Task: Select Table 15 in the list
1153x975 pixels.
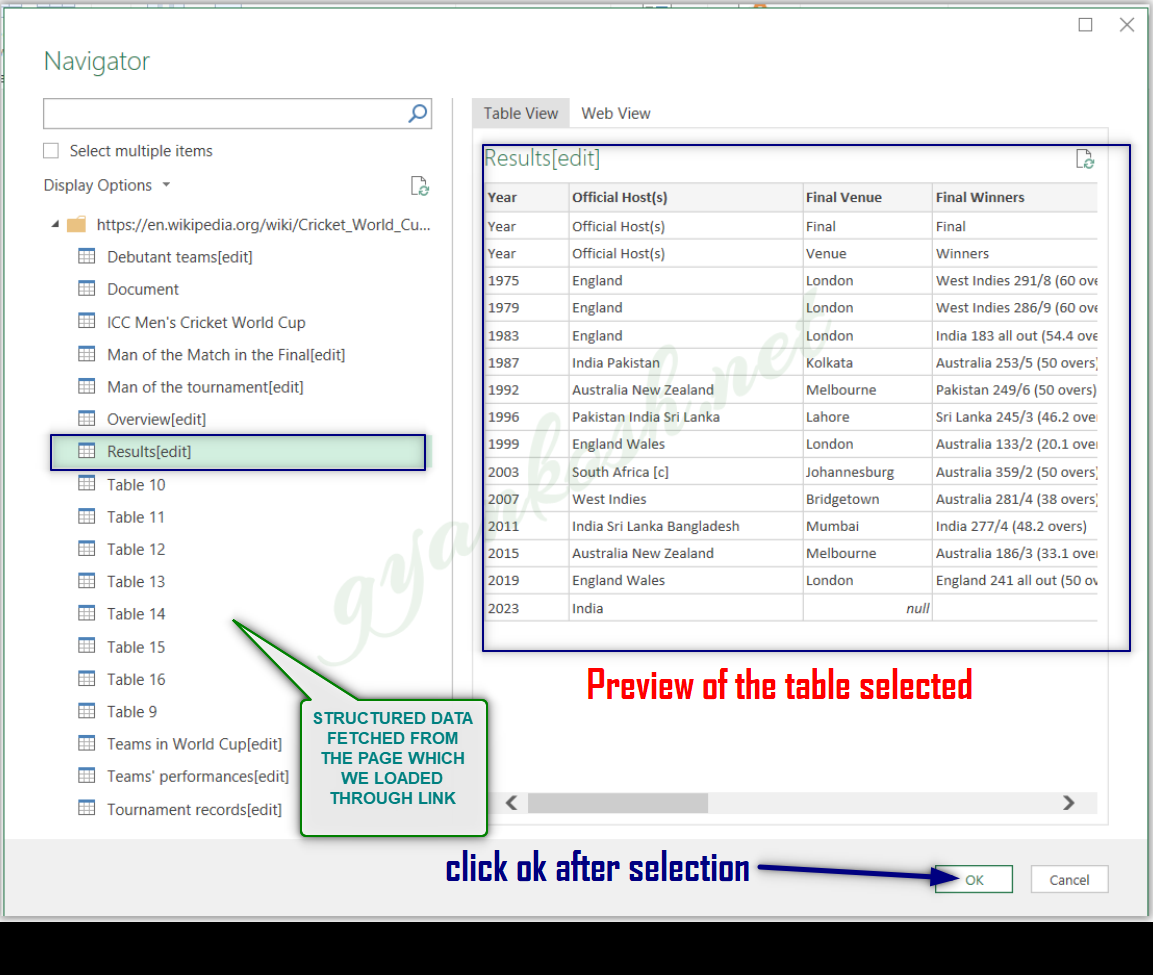Action: (136, 647)
